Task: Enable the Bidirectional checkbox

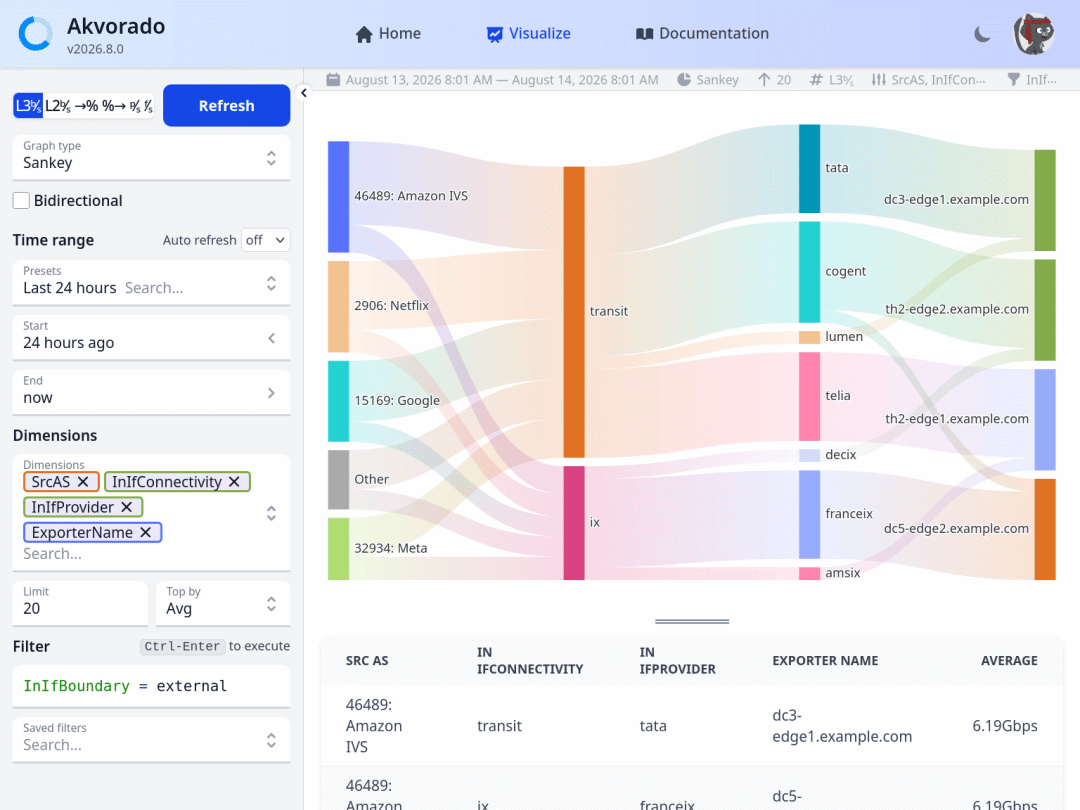Action: [21, 200]
